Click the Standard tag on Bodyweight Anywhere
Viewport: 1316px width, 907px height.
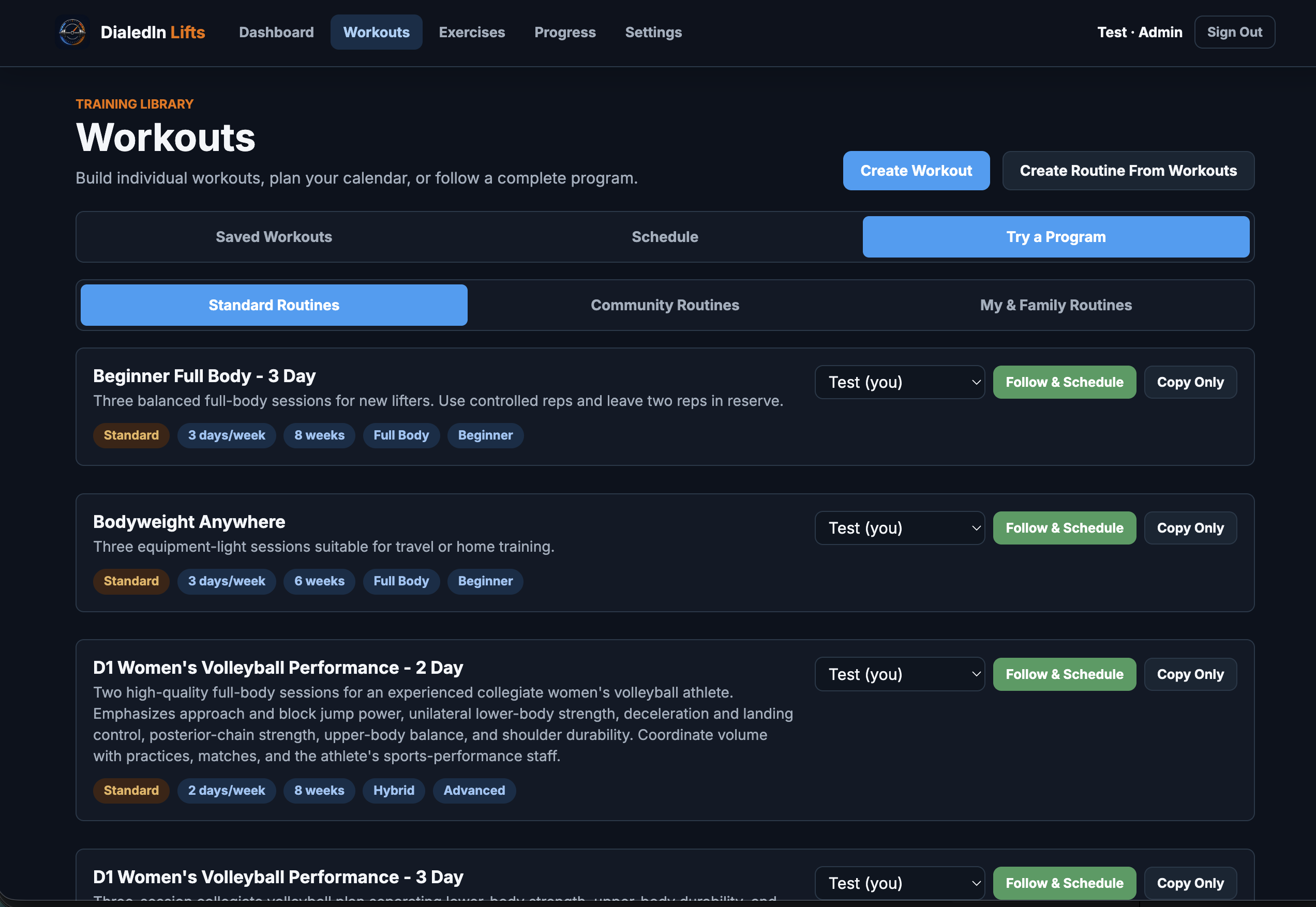pyautogui.click(x=131, y=581)
